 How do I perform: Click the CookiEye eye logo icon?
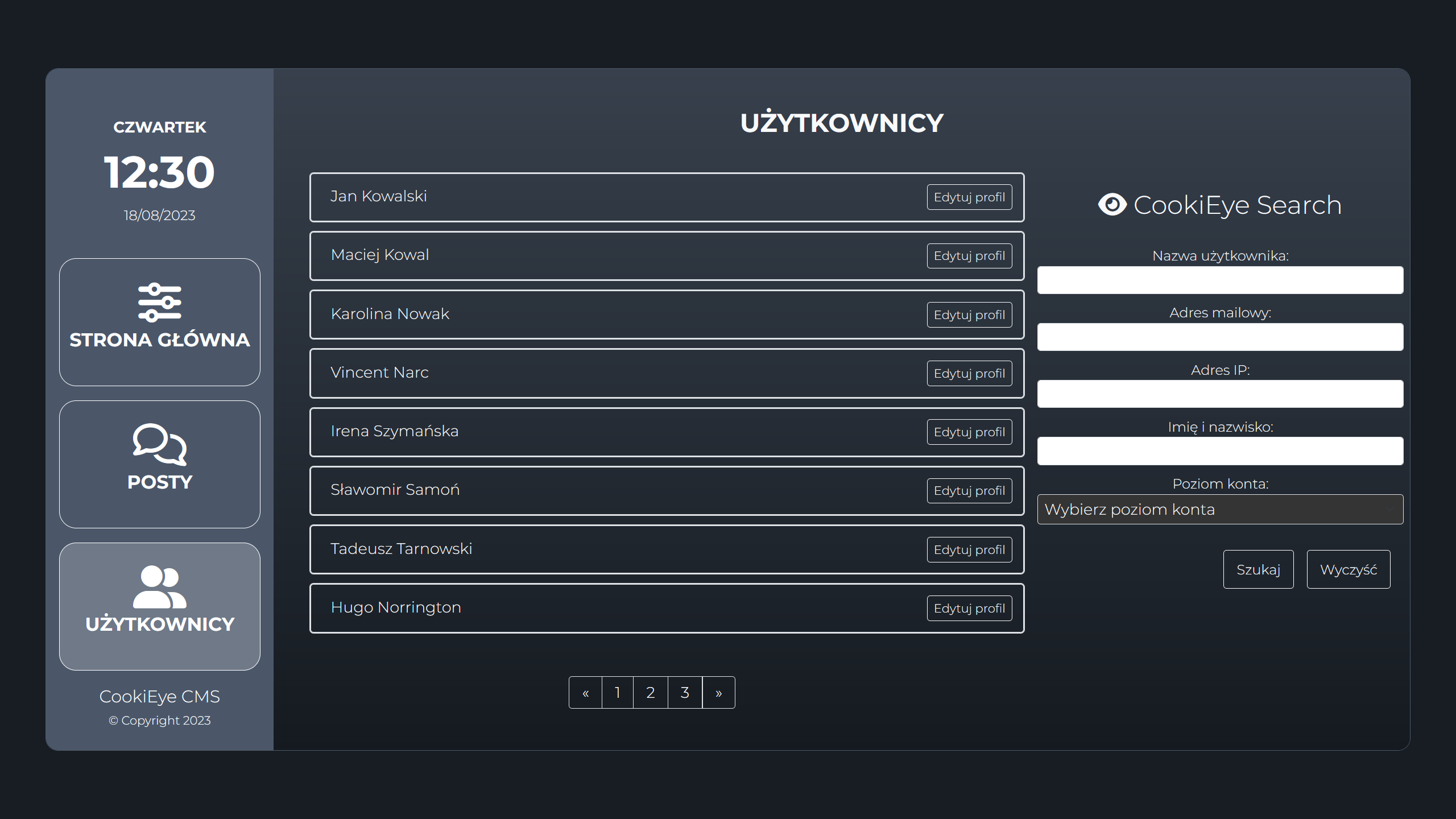[1112, 205]
